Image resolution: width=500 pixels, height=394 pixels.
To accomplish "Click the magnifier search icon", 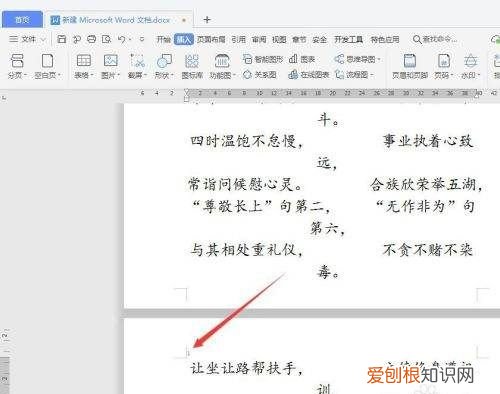I will 417,39.
